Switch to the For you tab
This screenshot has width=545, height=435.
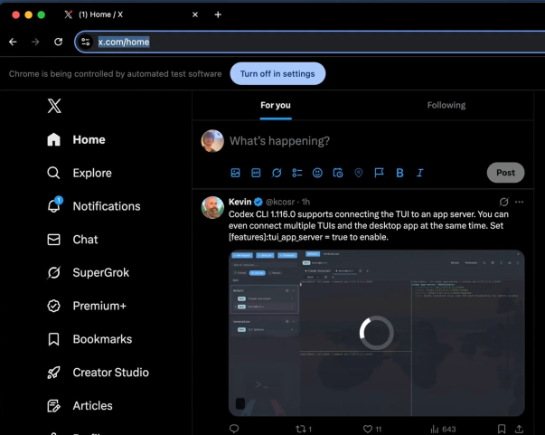coord(276,105)
